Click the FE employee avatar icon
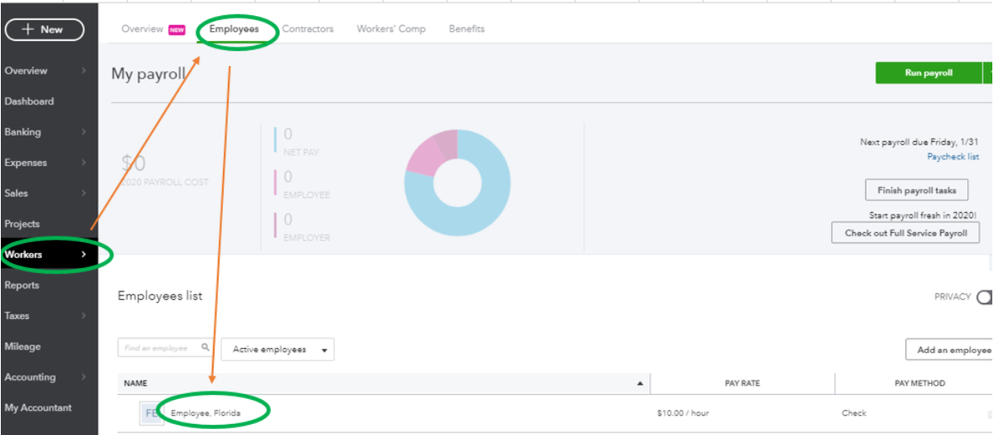 click(x=152, y=413)
